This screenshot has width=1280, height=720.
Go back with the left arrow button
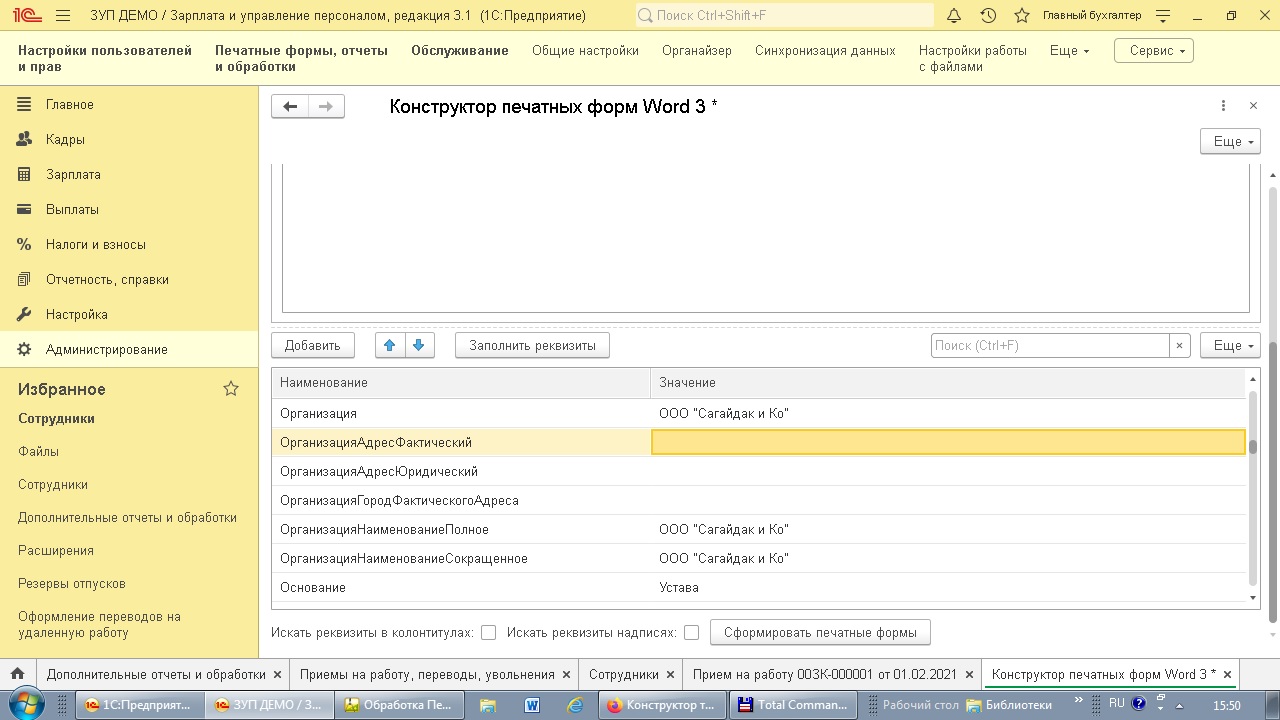290,106
